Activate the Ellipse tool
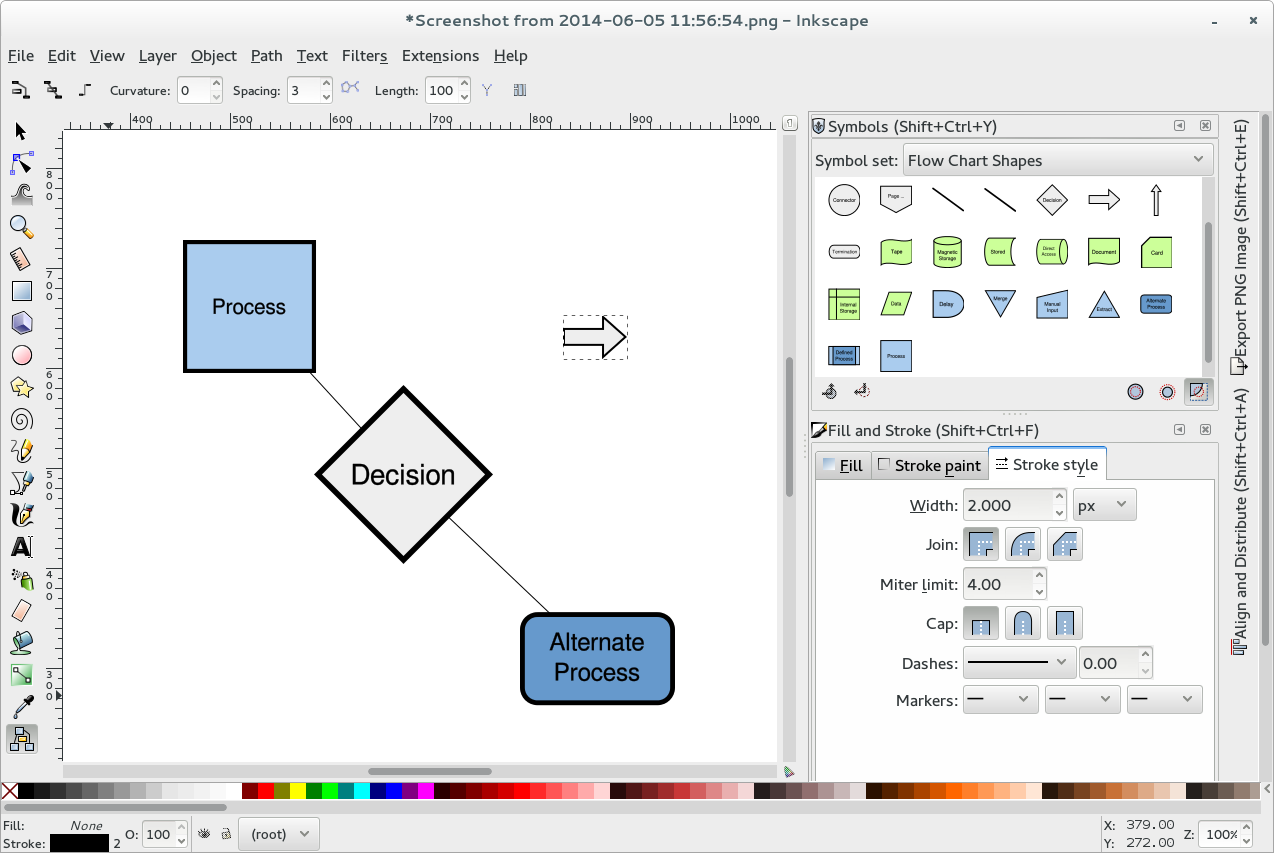 click(21, 355)
